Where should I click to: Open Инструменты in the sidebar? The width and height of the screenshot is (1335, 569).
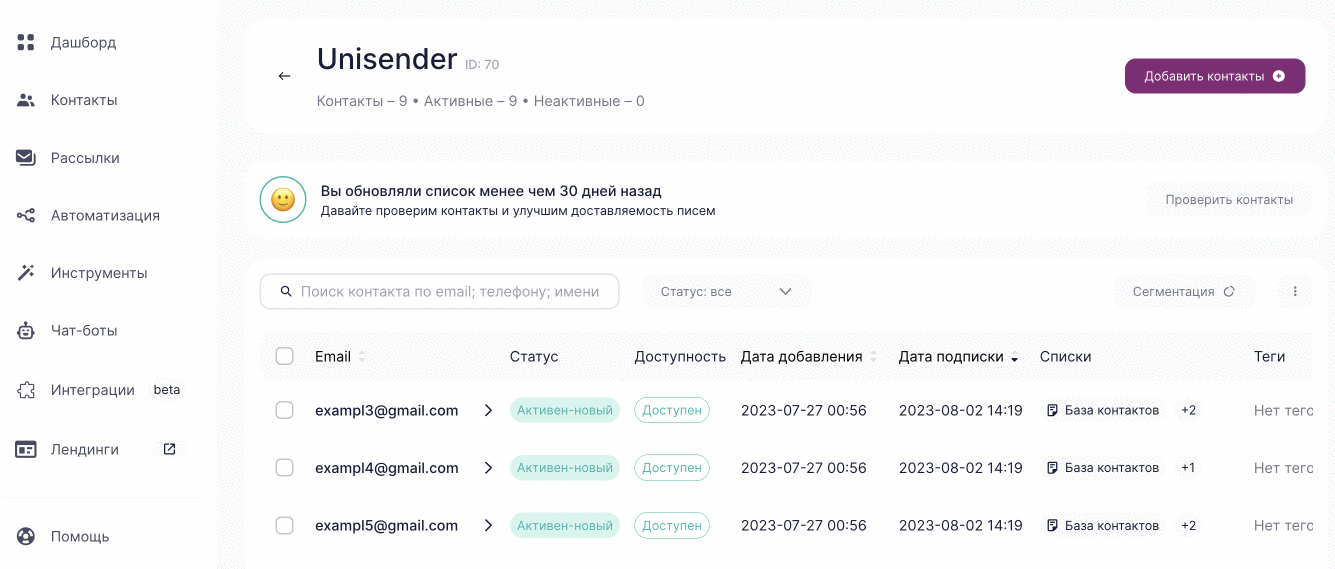click(x=99, y=273)
